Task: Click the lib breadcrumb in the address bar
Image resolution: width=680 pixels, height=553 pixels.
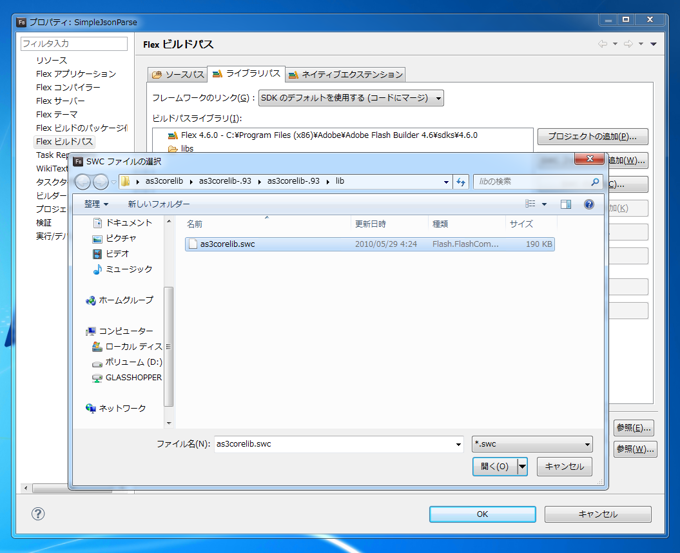Action: tap(340, 181)
